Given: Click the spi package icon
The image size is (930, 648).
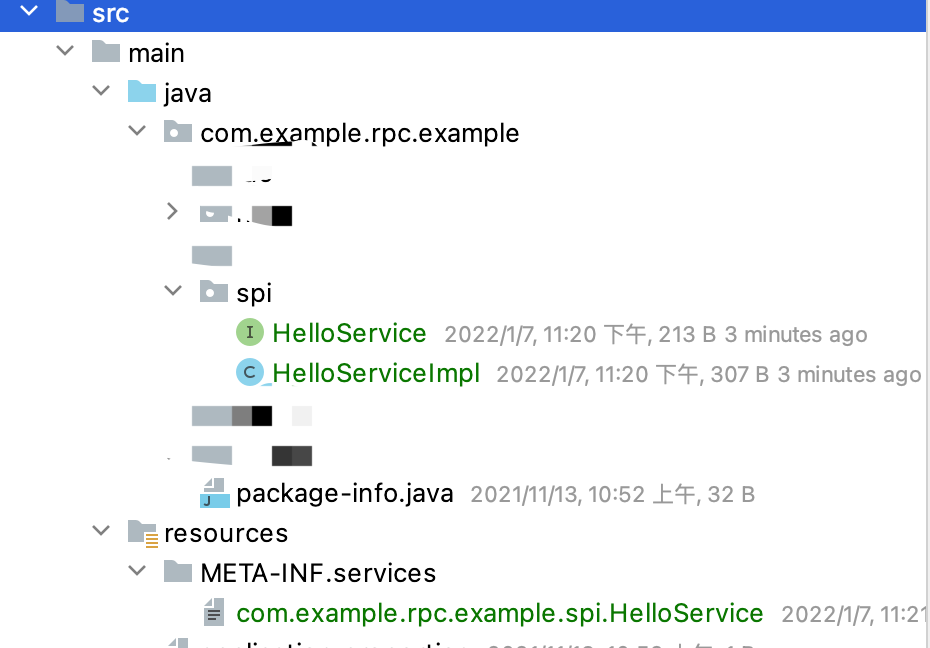Looking at the screenshot, I should coord(213,292).
